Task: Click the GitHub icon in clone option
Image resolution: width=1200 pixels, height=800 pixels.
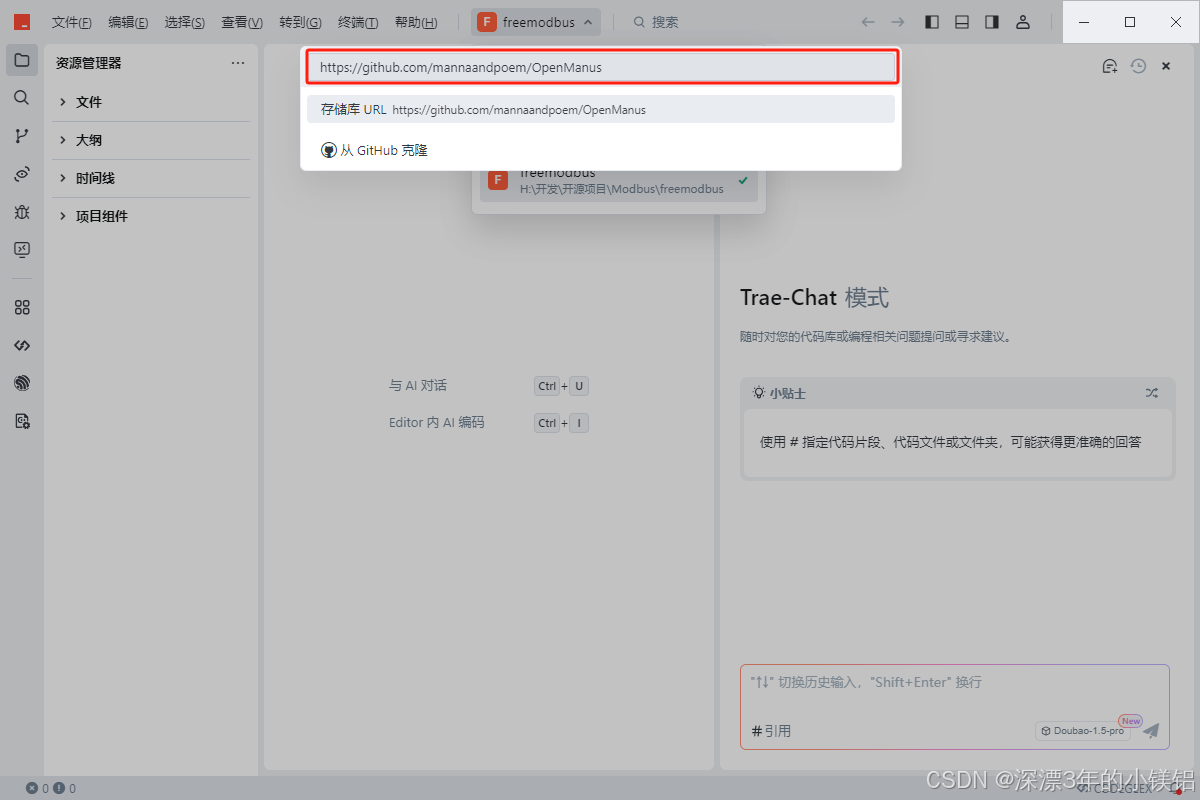Action: pyautogui.click(x=328, y=150)
